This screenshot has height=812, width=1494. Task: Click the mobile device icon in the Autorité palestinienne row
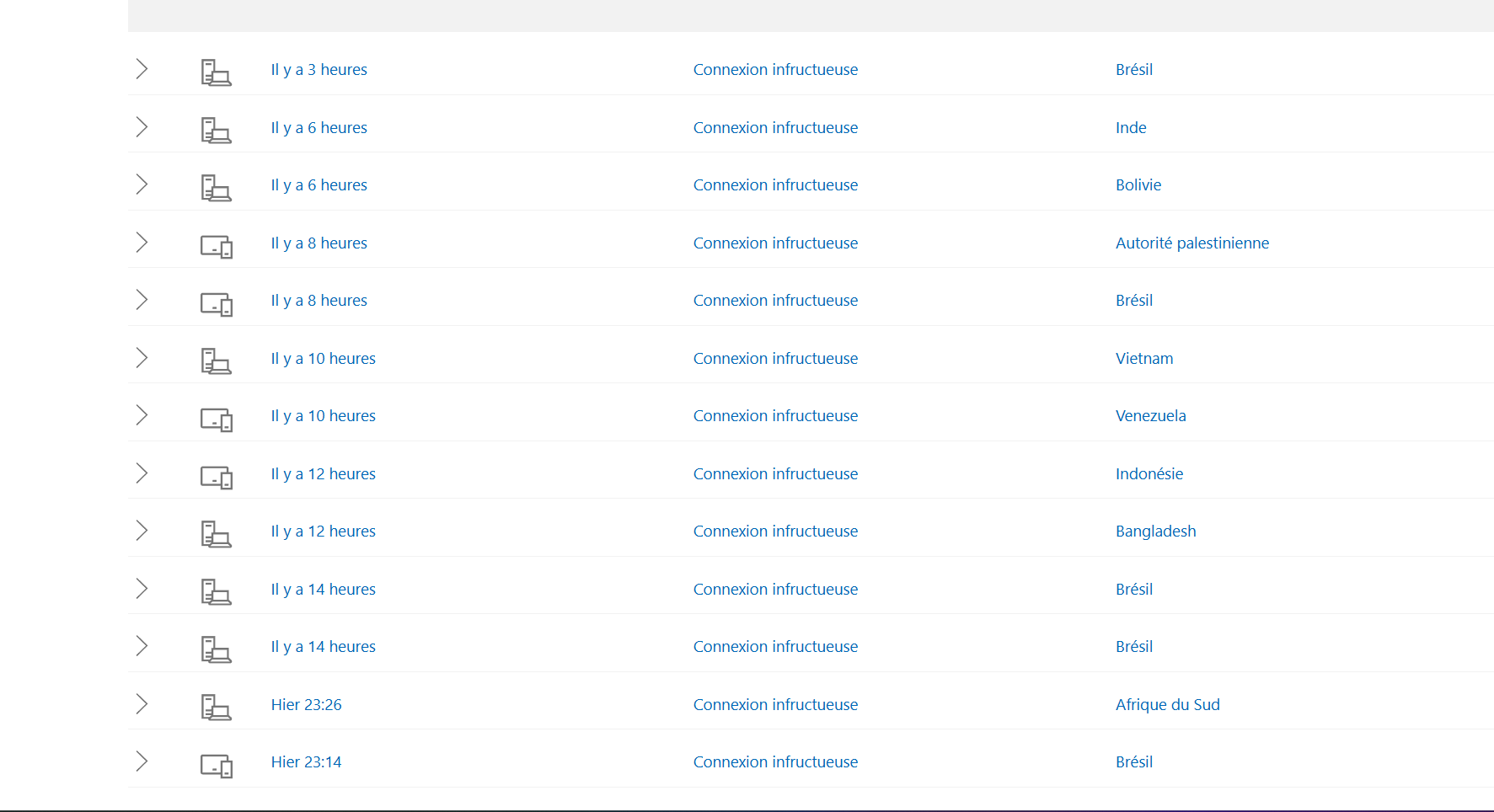click(217, 246)
